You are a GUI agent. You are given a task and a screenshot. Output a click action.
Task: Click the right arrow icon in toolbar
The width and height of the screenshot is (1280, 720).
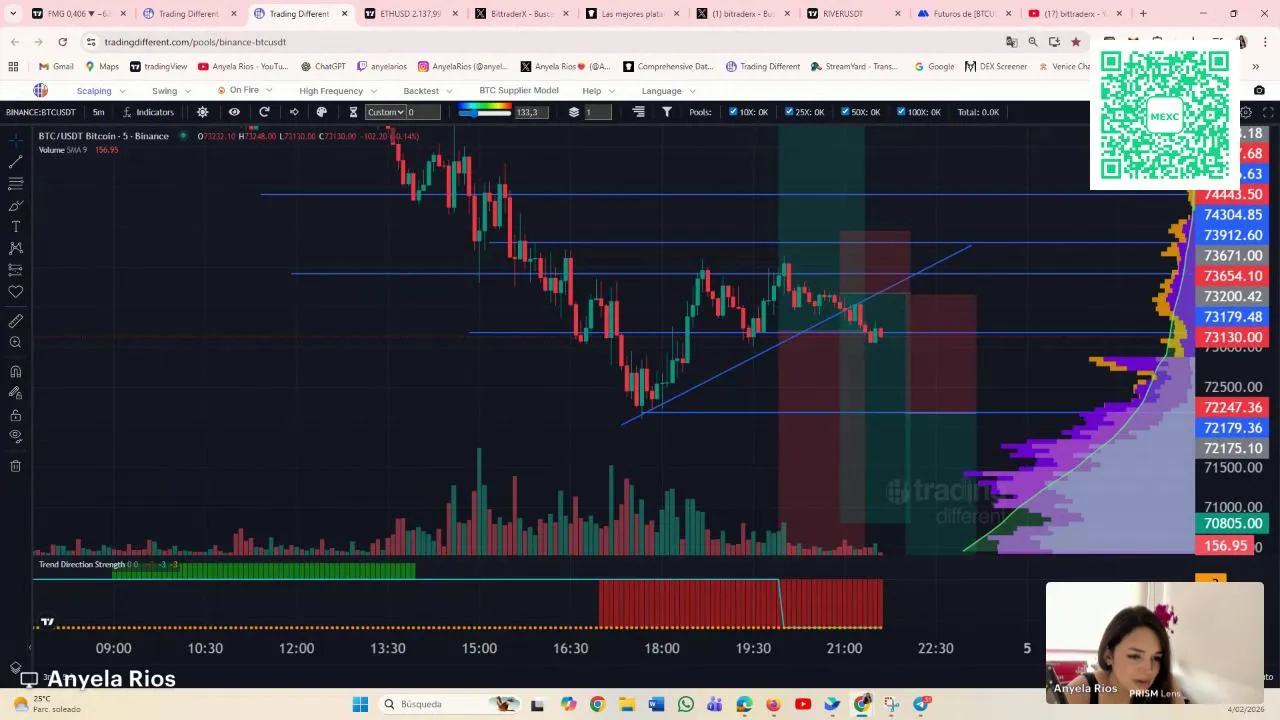pos(293,112)
